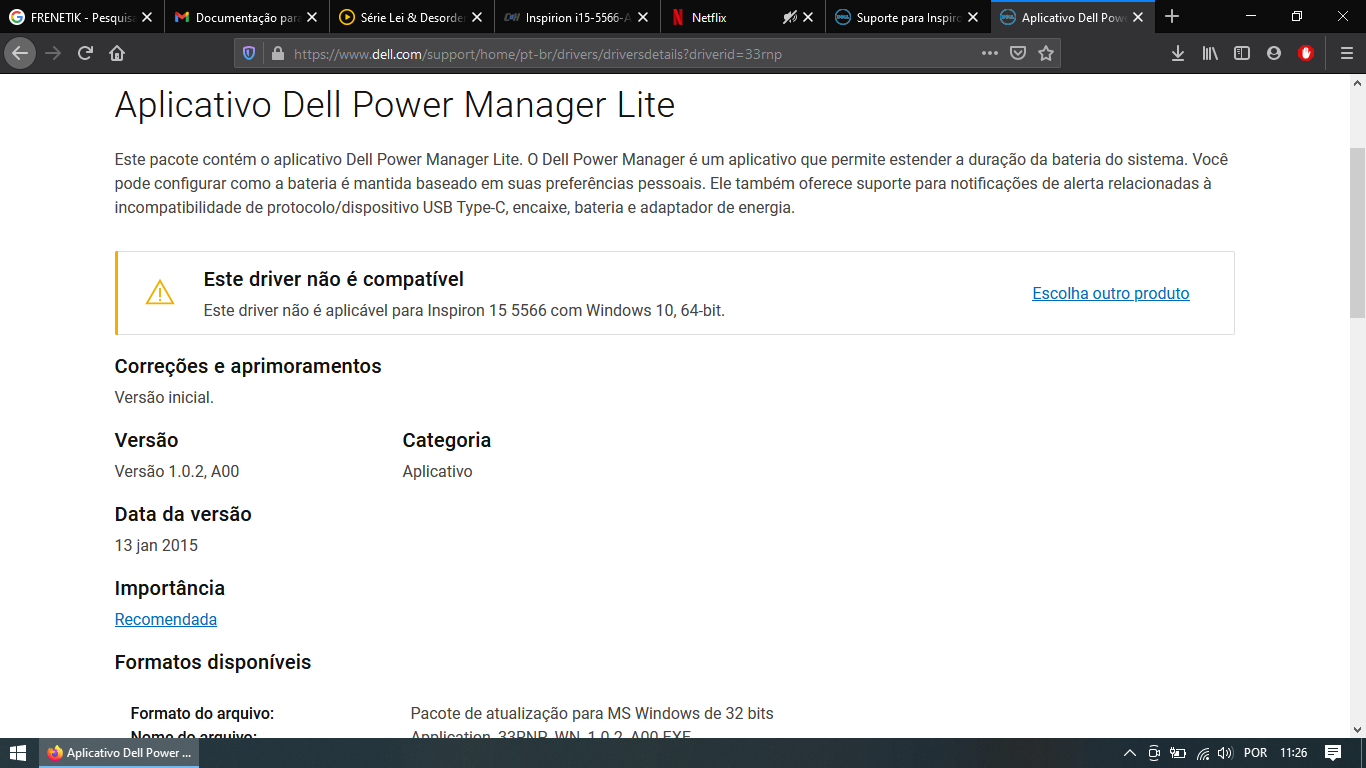Click the Escolha outro produto link

1111,293
